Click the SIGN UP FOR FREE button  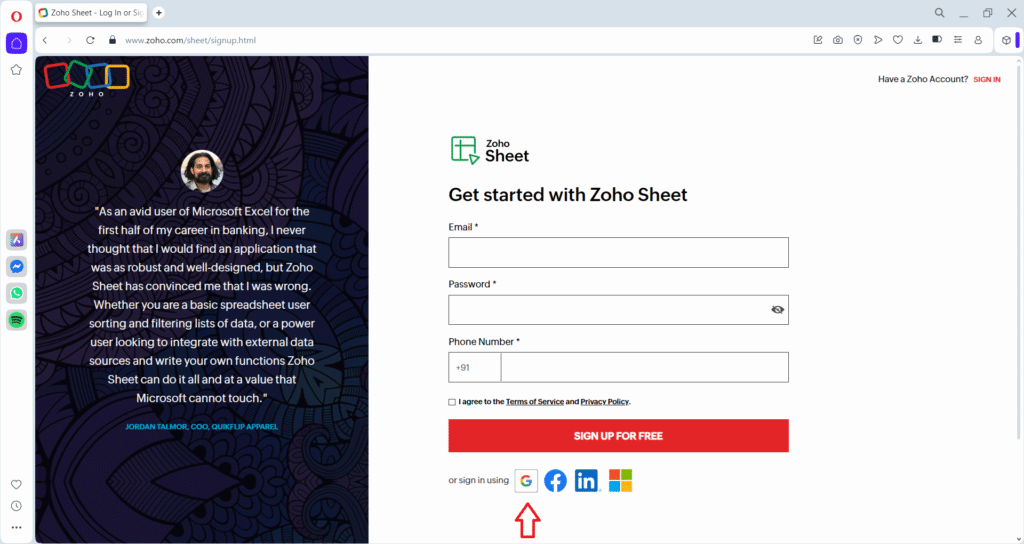[618, 436]
